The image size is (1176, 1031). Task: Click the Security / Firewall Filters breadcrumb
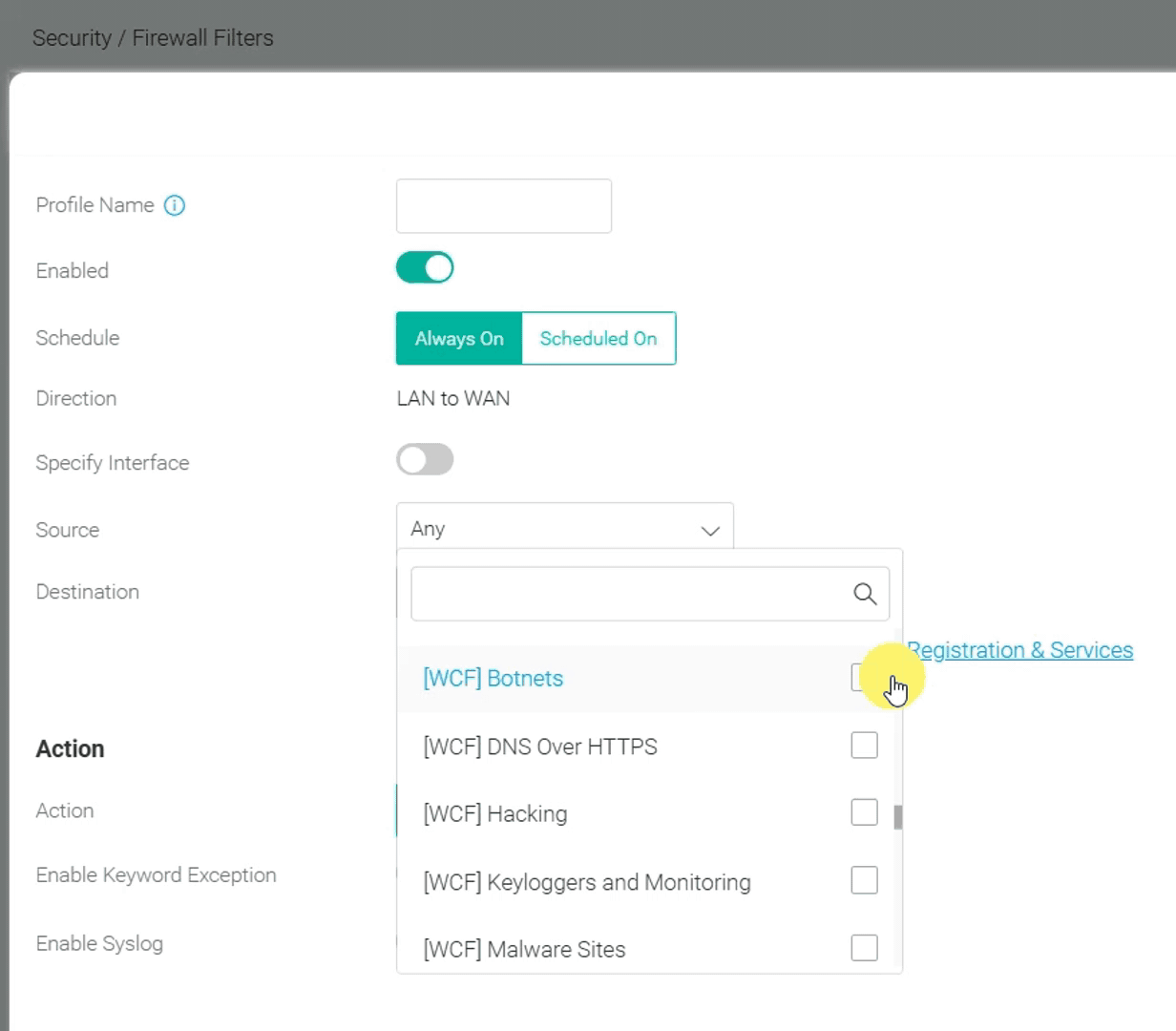[153, 38]
